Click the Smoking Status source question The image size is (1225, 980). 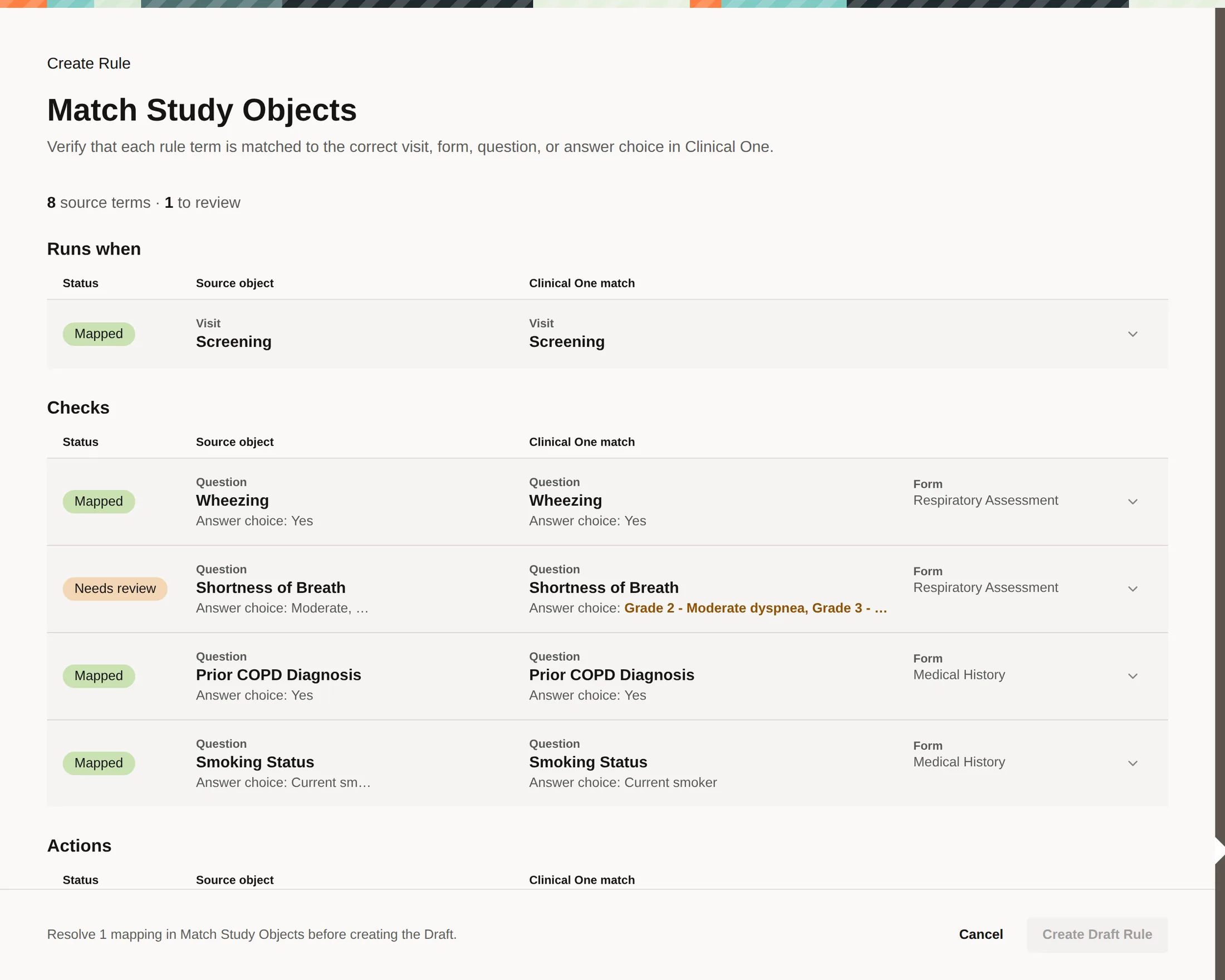coord(254,762)
